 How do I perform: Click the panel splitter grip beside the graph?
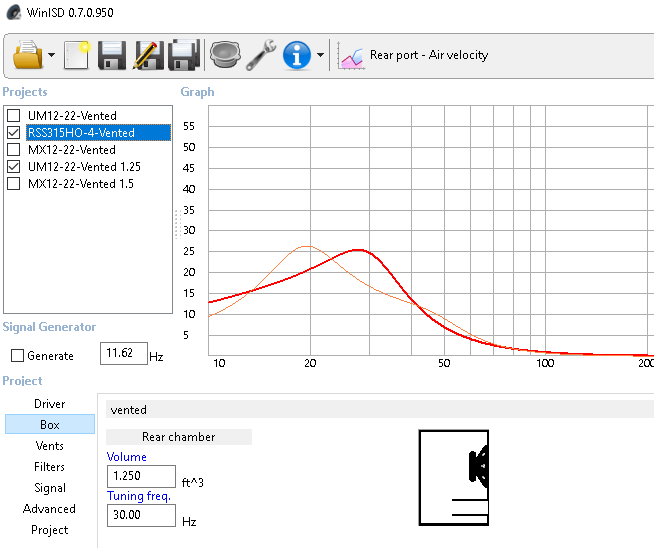(177, 224)
